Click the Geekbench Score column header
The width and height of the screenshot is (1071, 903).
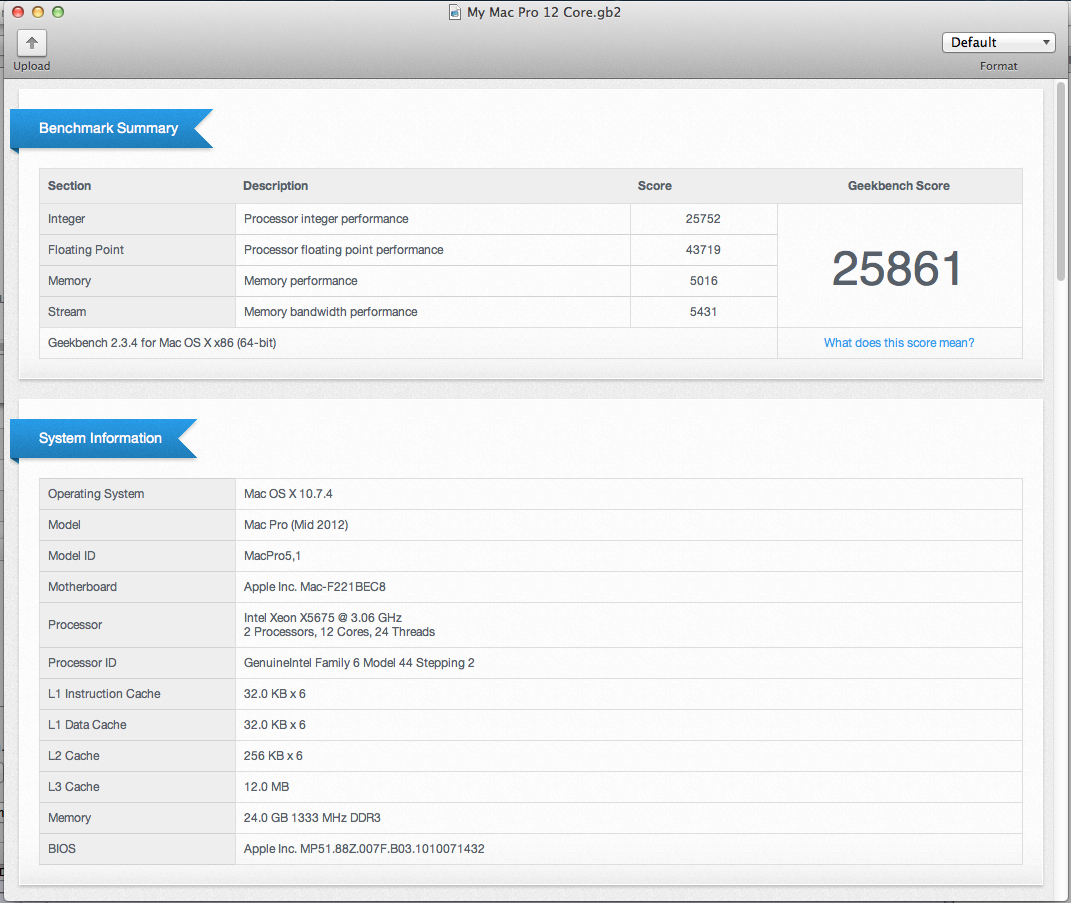[x=898, y=186]
